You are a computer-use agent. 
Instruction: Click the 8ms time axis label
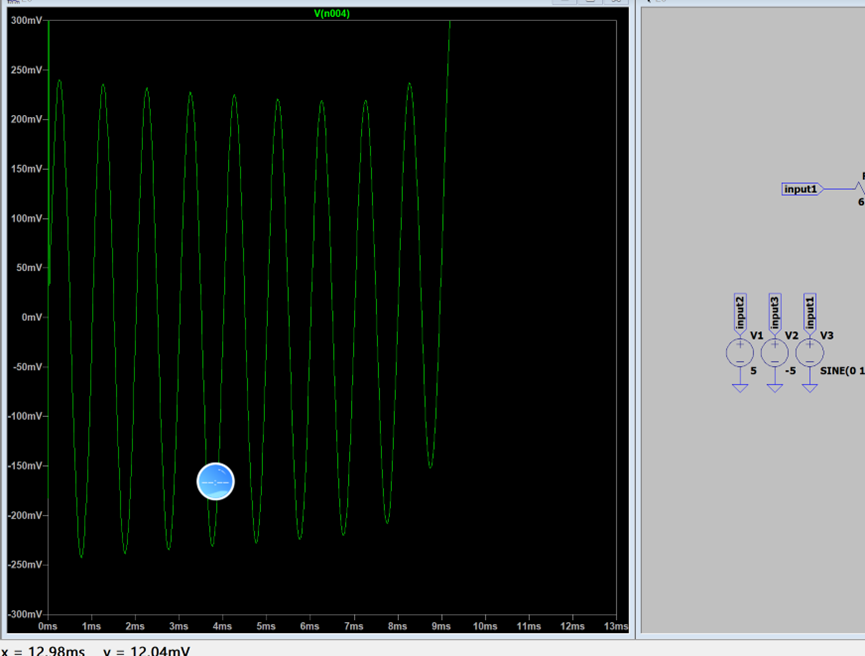pos(397,626)
